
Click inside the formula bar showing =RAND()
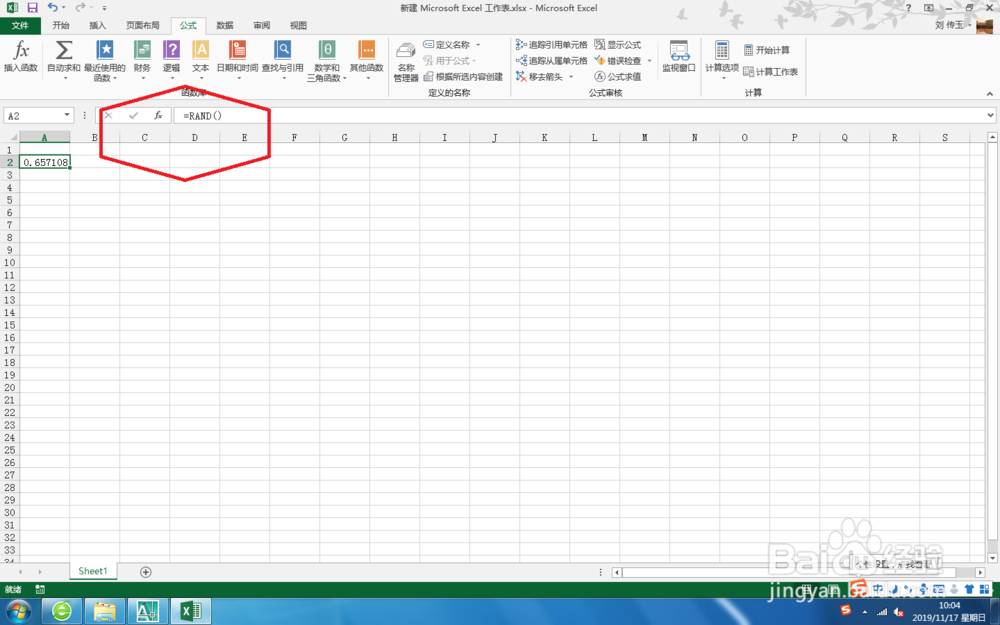(250, 115)
